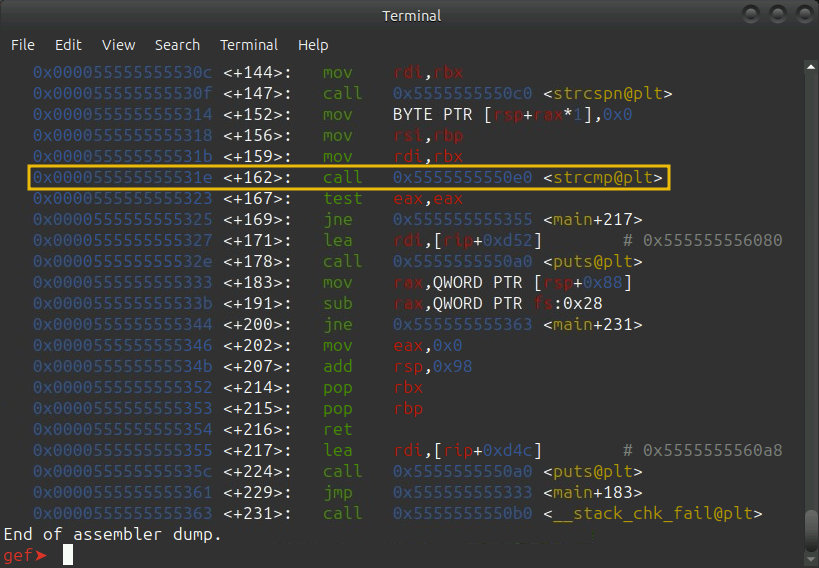Click the gef prompt input cursor
The image size is (819, 568).
pos(68,555)
